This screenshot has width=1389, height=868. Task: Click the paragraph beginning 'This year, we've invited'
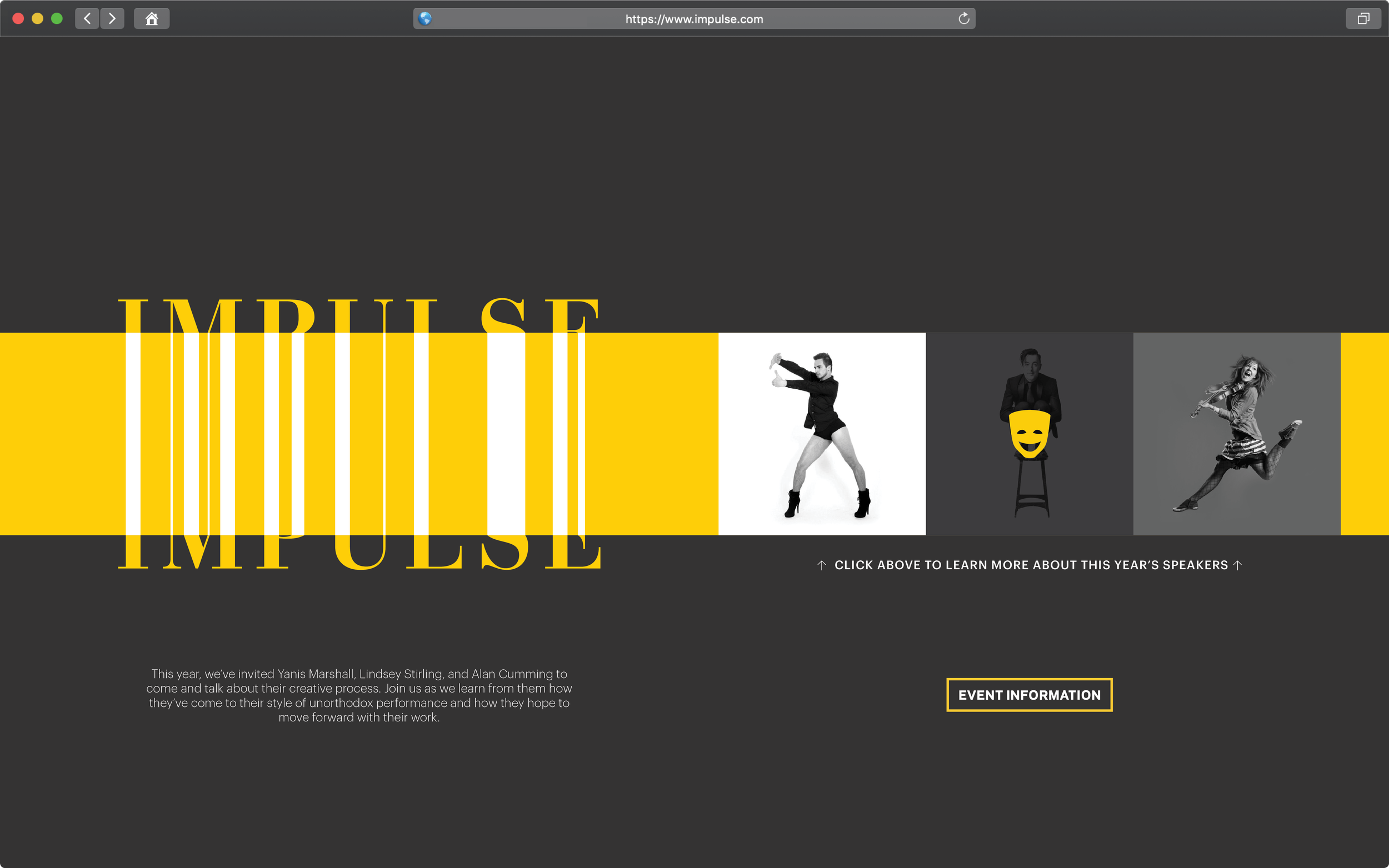tap(359, 695)
